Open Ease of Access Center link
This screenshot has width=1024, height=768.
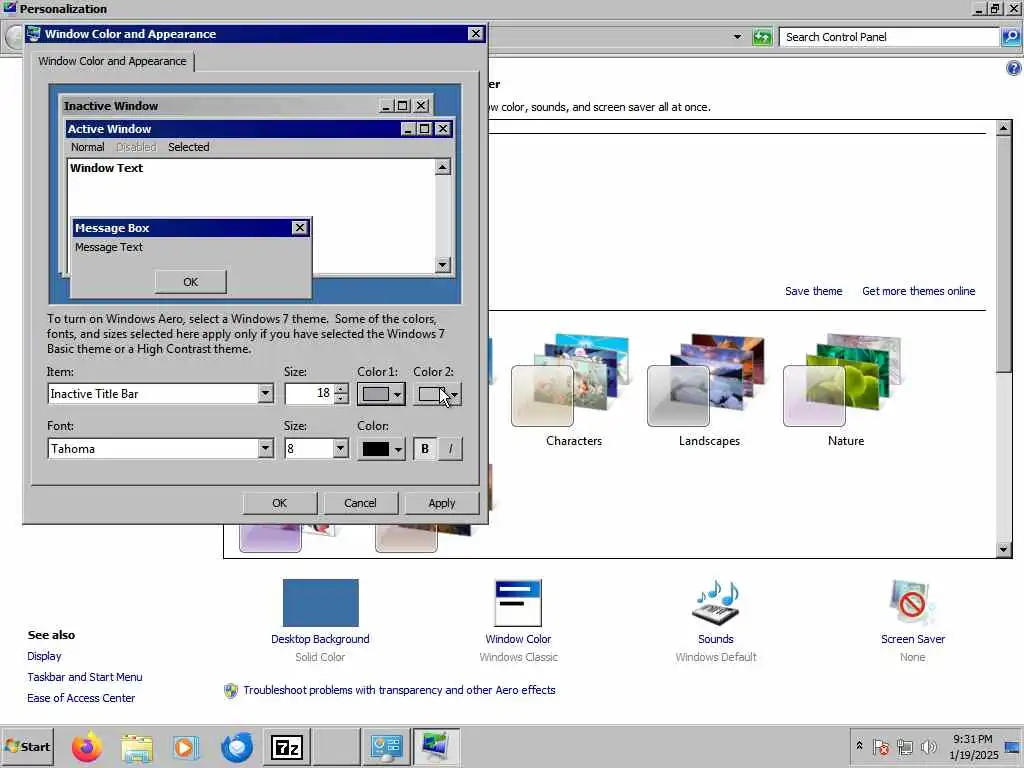pos(81,697)
